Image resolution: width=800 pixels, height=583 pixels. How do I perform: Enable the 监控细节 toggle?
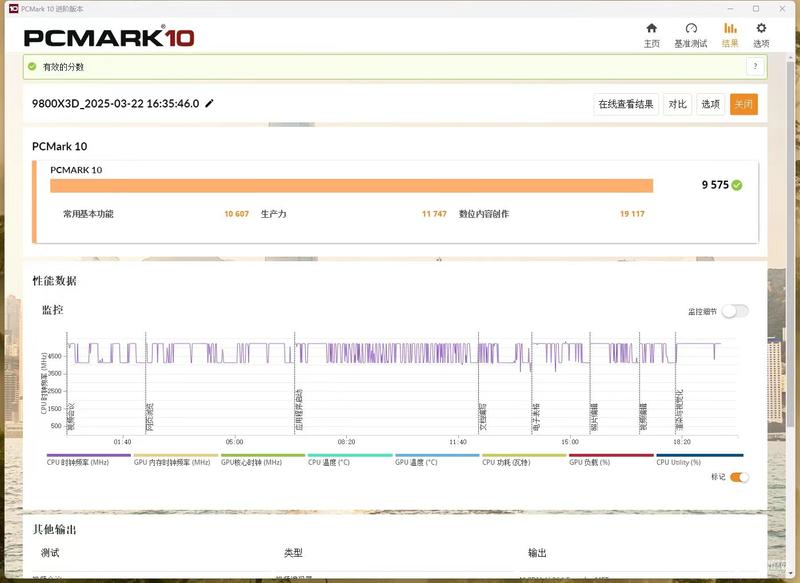point(735,311)
